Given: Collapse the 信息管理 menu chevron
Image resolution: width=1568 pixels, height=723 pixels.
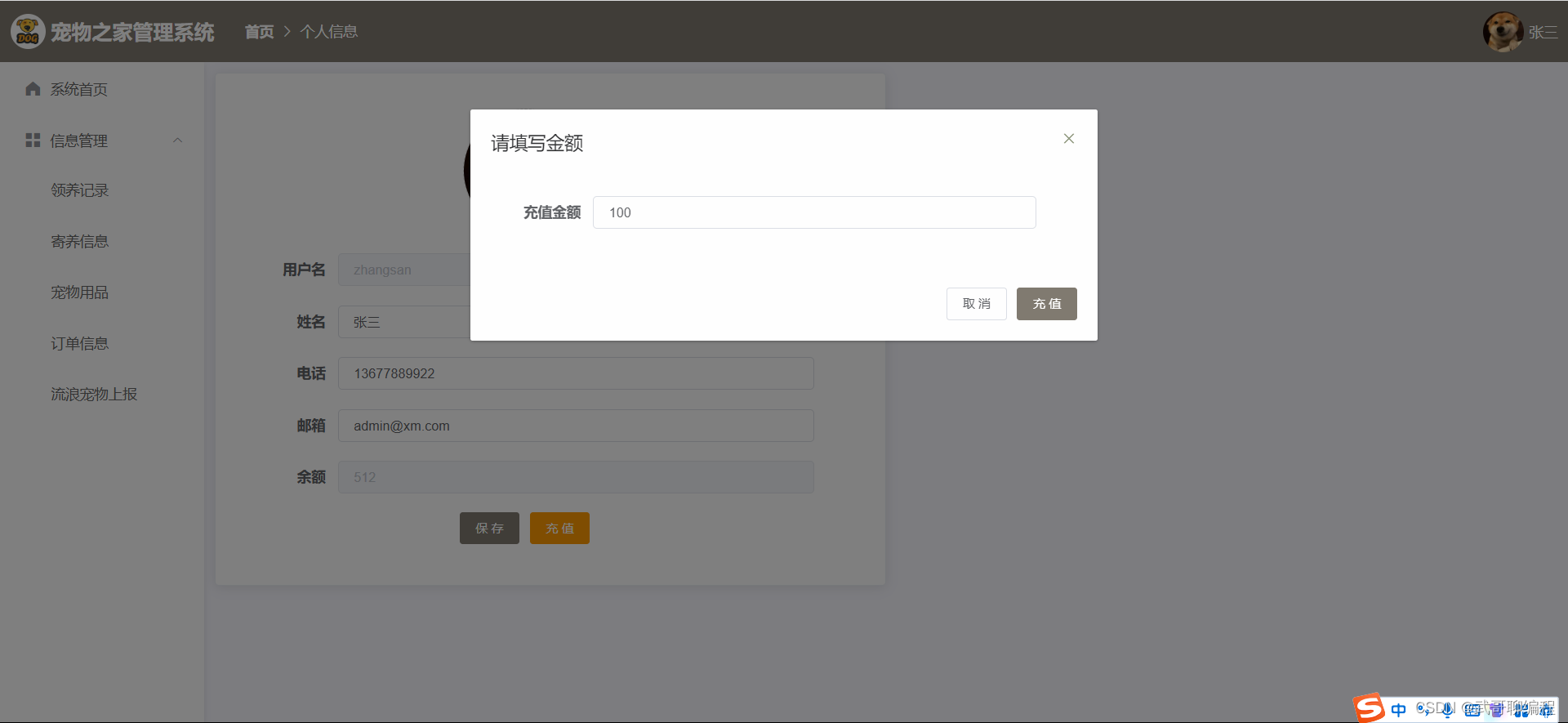Looking at the screenshot, I should pos(177,141).
